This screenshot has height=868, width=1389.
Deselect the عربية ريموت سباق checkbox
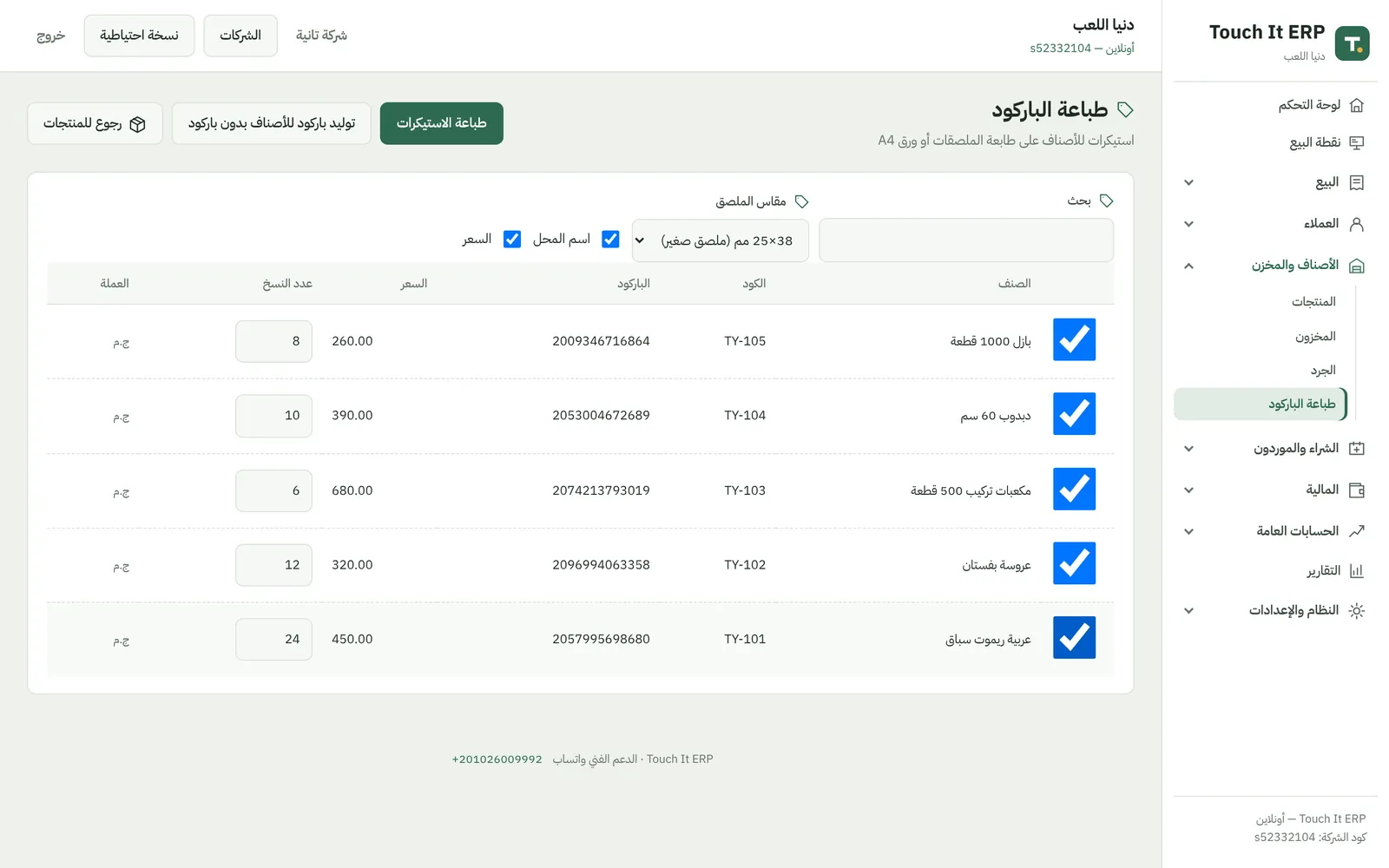pos(1074,638)
